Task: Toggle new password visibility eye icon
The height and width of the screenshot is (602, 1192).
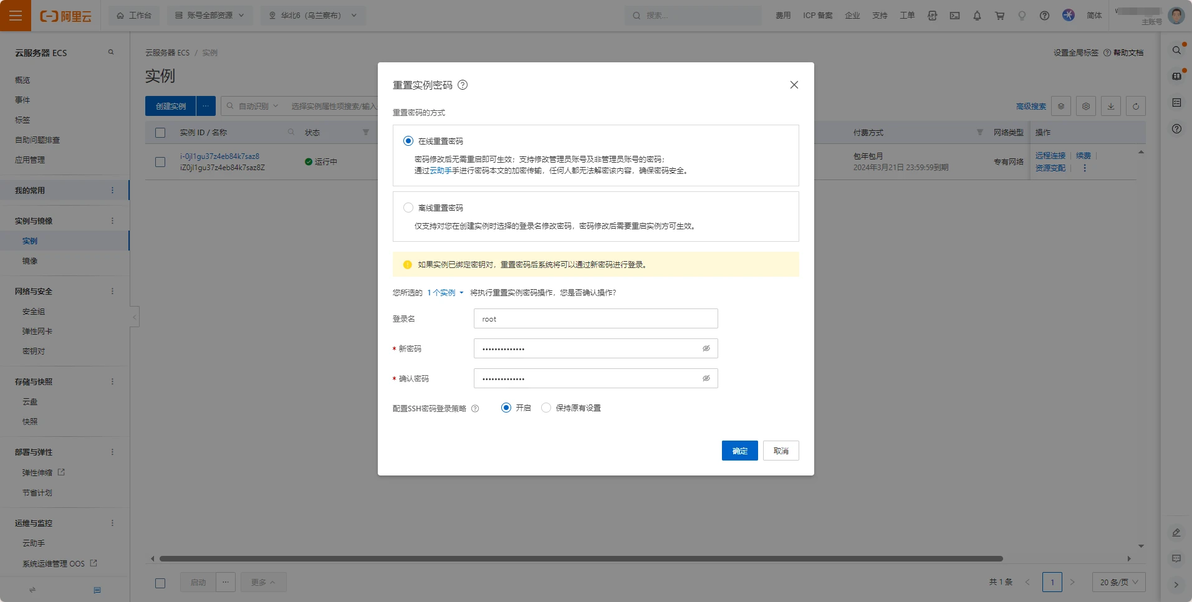Action: tap(705, 348)
